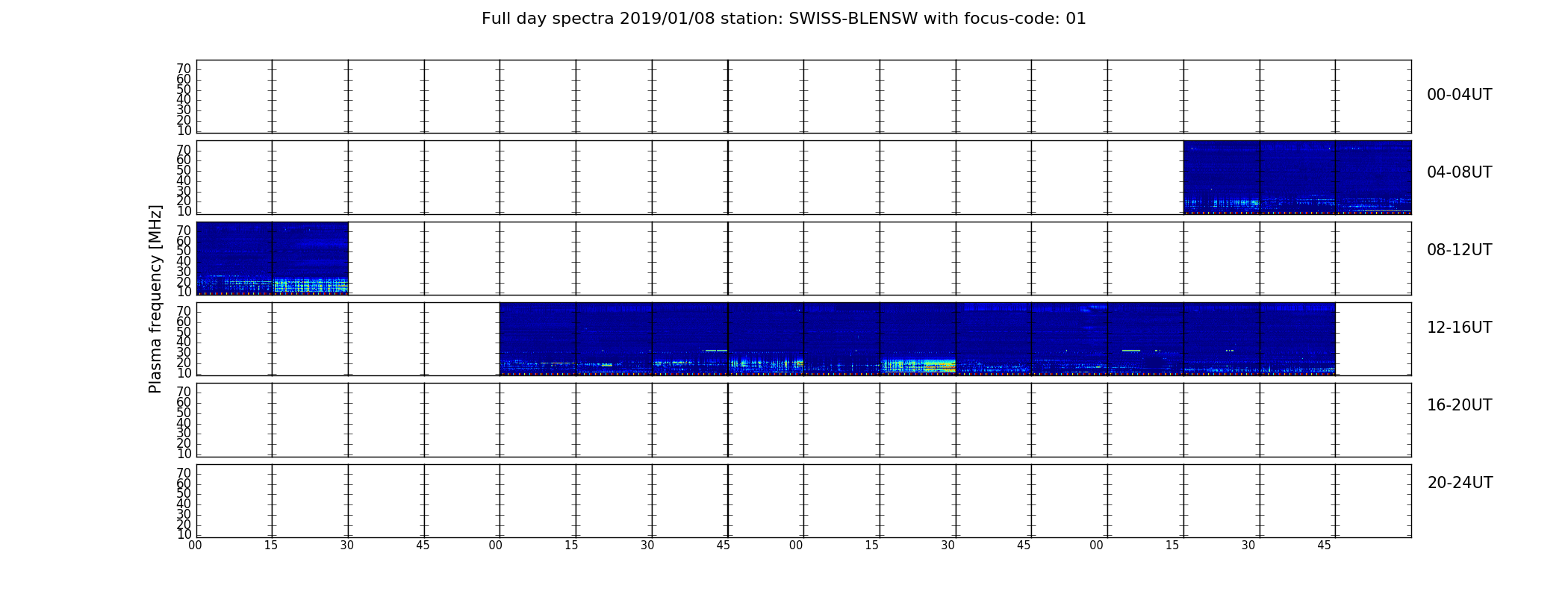The height and width of the screenshot is (597, 1568).
Task: Click the '00-04UT' row label
Action: [x=1459, y=95]
